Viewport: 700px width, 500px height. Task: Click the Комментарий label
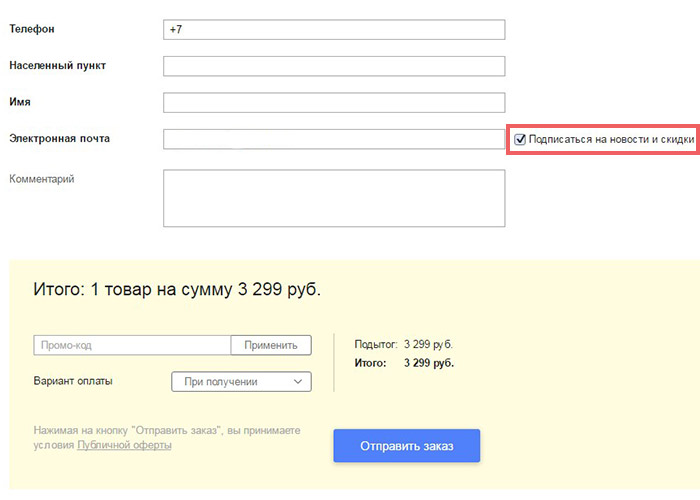[42, 179]
